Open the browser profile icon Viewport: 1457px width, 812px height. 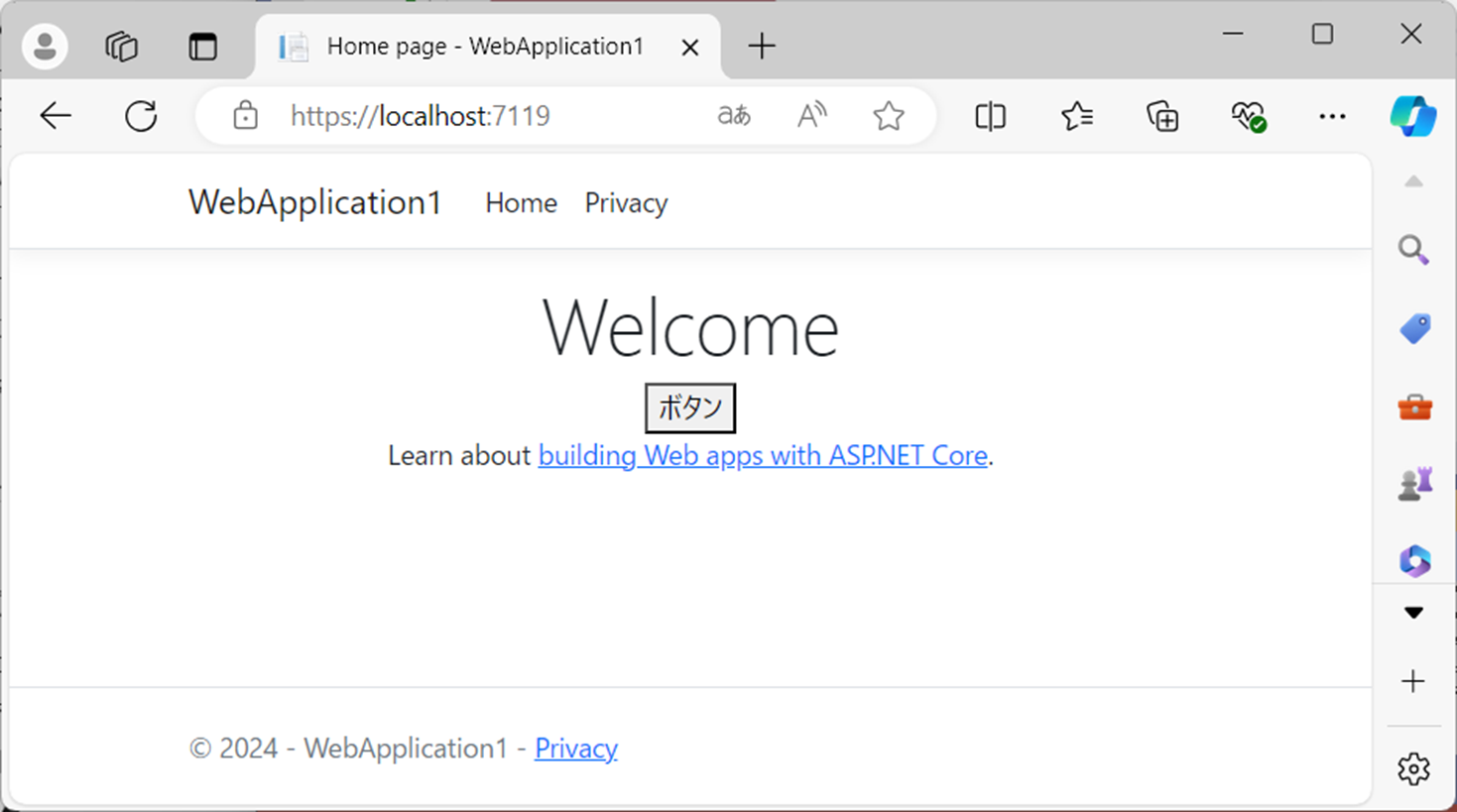pyautogui.click(x=45, y=47)
